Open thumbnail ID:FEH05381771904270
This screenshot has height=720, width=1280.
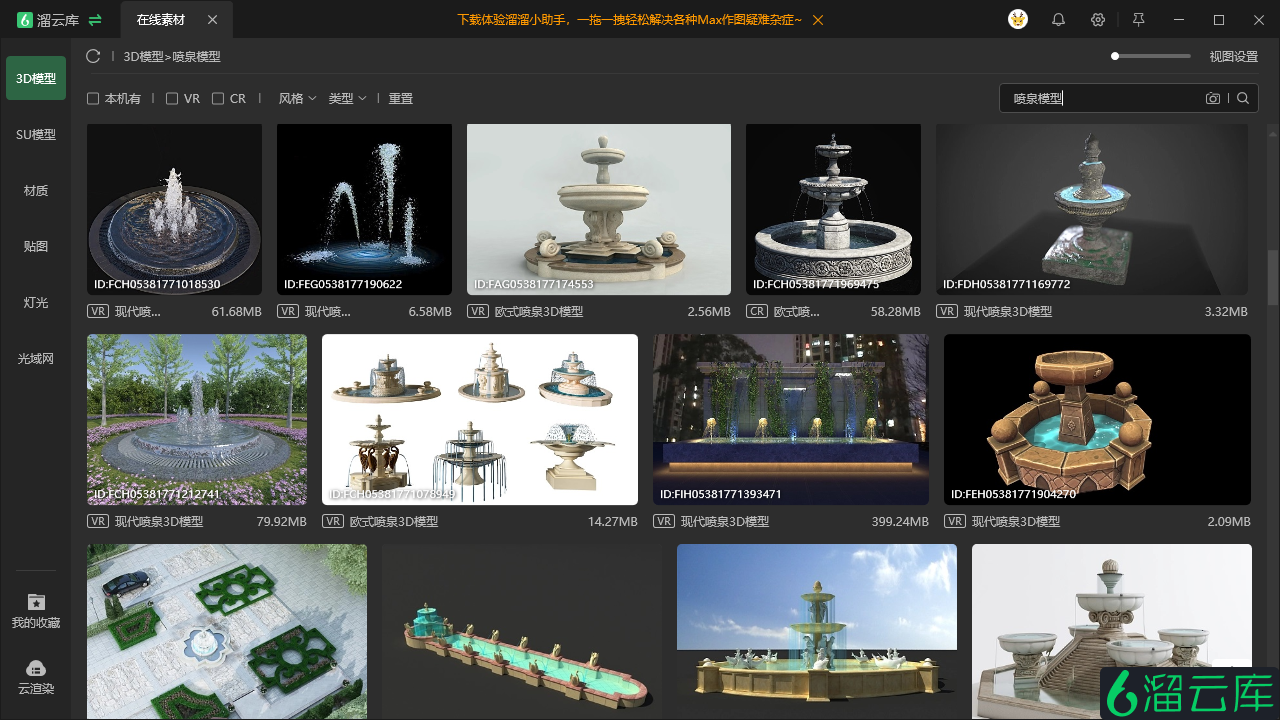click(1097, 419)
